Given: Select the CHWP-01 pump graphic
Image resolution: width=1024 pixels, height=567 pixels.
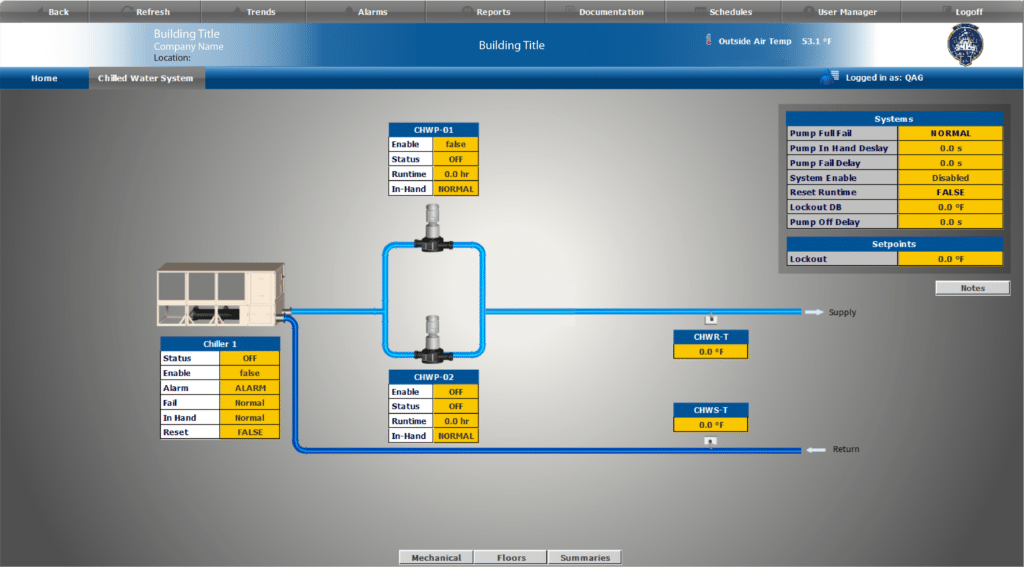Looking at the screenshot, I should (432, 228).
